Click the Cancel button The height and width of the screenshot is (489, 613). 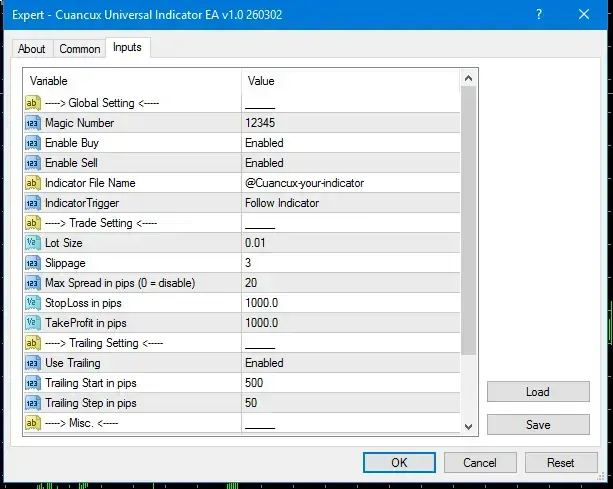(480, 463)
